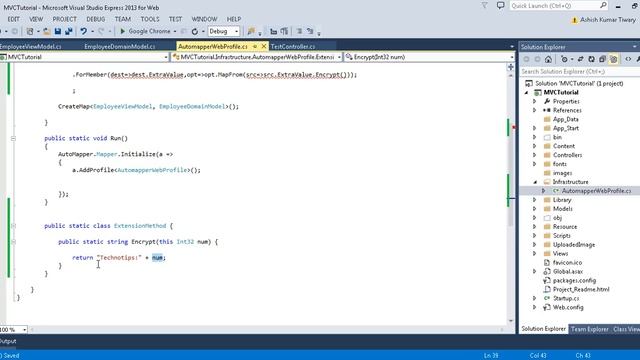The image size is (640, 360).
Task: Collapse the ExtensionMethod class outline
Action: pyautogui.click(x=13, y=226)
